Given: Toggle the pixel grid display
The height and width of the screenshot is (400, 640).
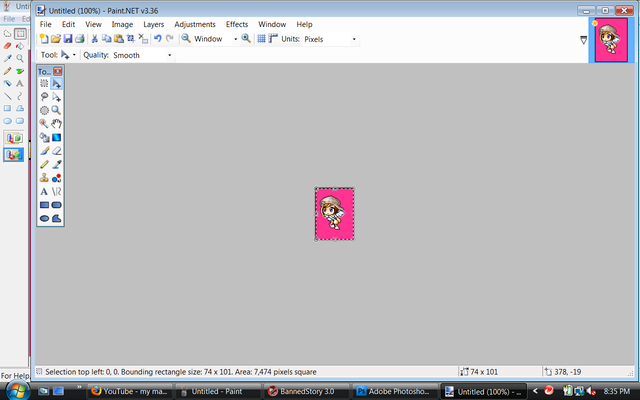Looking at the screenshot, I should (x=261, y=39).
